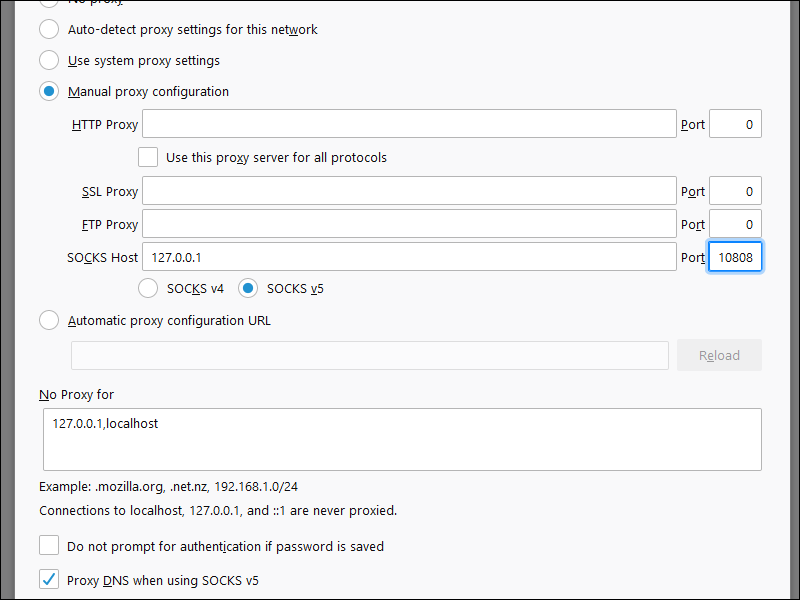Click the HTTP Proxy address field
The image size is (800, 600).
(x=409, y=124)
